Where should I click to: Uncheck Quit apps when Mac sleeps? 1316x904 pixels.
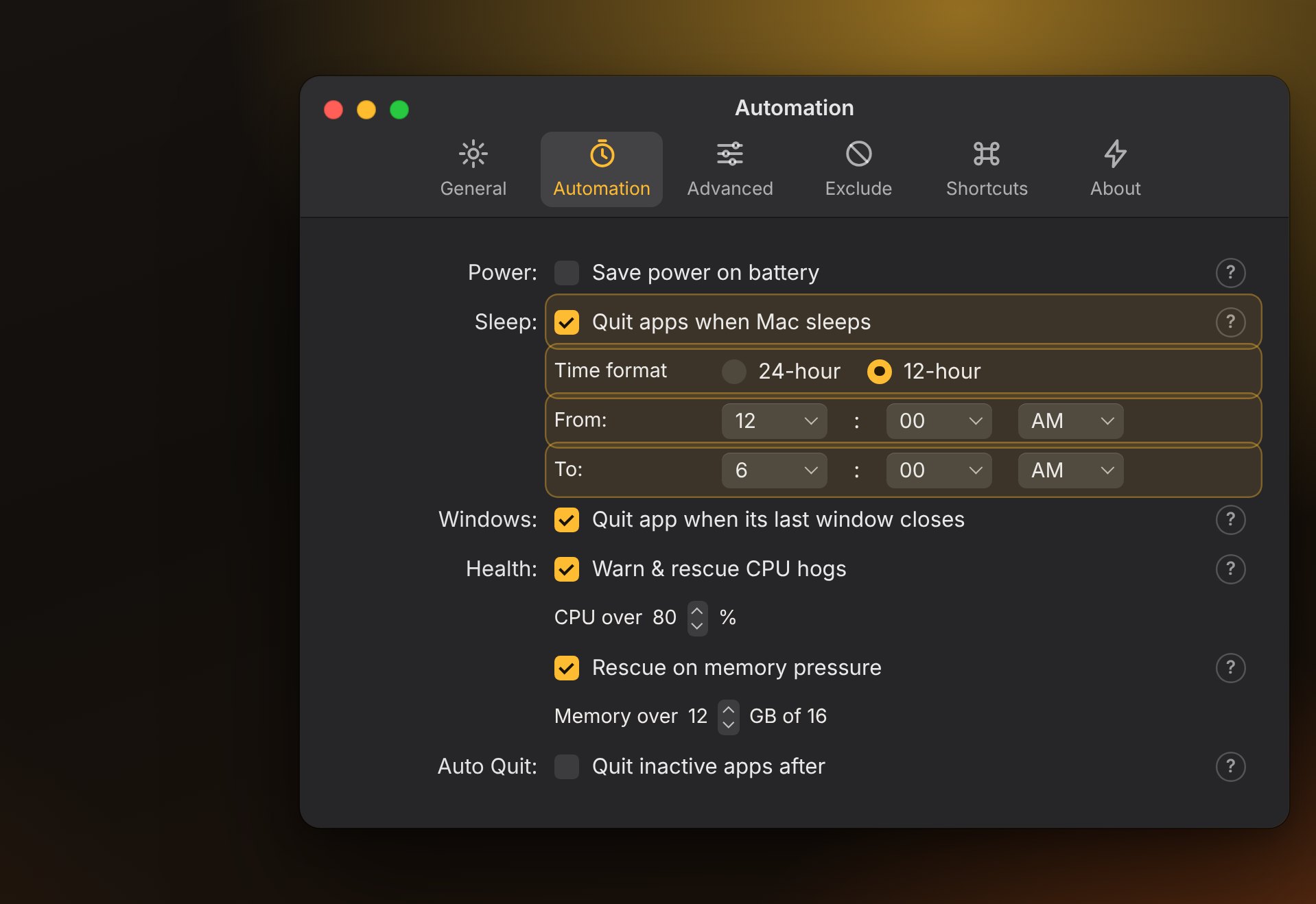coord(567,322)
